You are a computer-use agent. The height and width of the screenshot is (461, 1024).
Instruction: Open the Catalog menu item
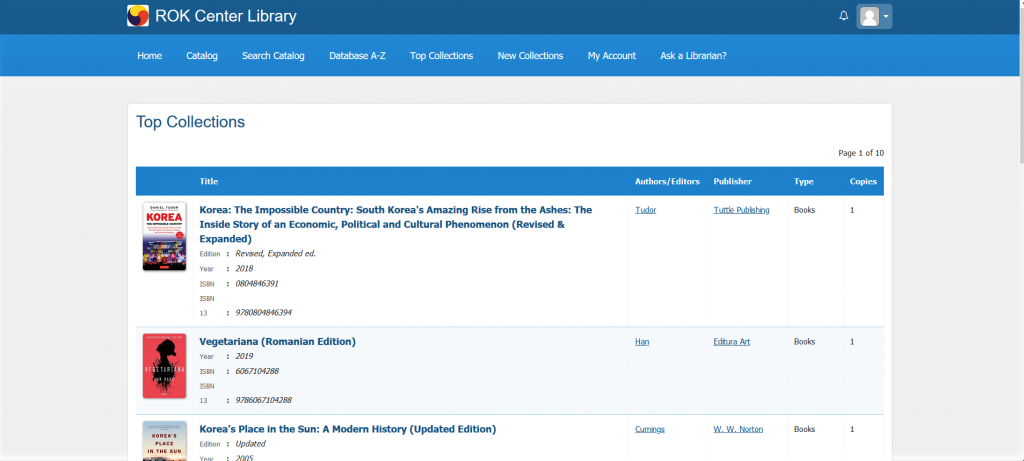click(202, 56)
